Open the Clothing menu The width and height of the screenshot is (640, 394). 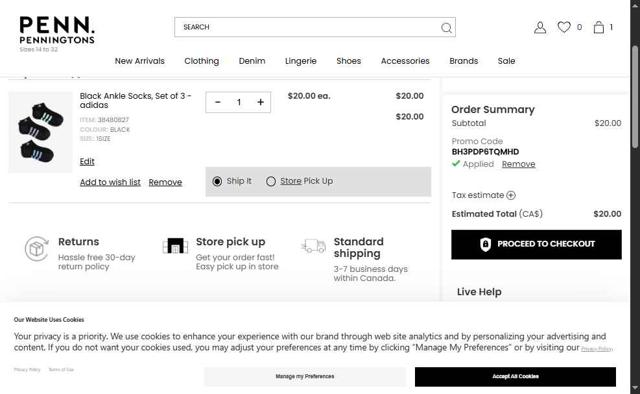tap(202, 61)
